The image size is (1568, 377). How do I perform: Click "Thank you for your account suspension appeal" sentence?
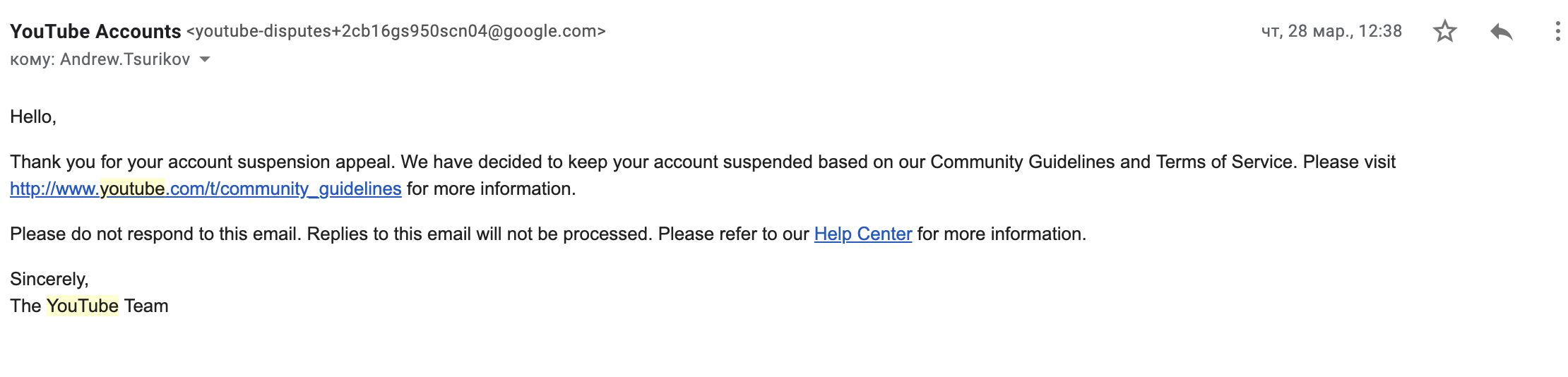click(x=203, y=162)
